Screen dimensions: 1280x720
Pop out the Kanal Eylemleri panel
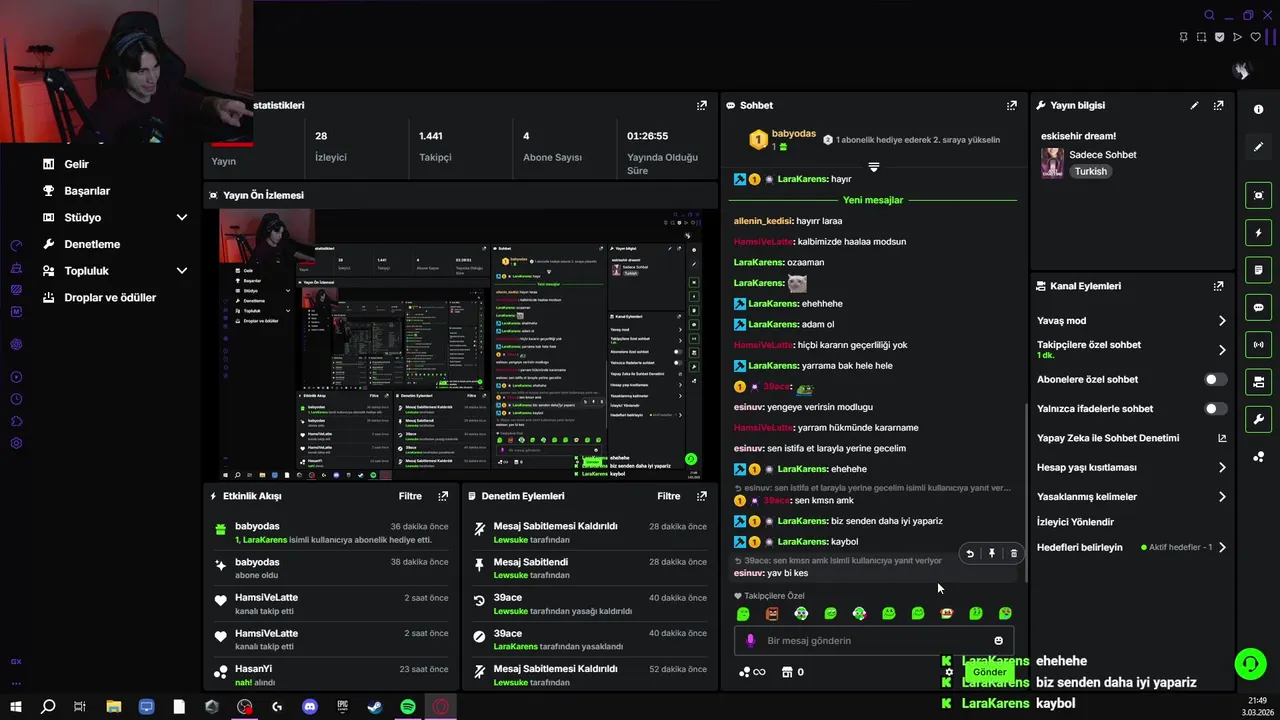tap(1218, 286)
